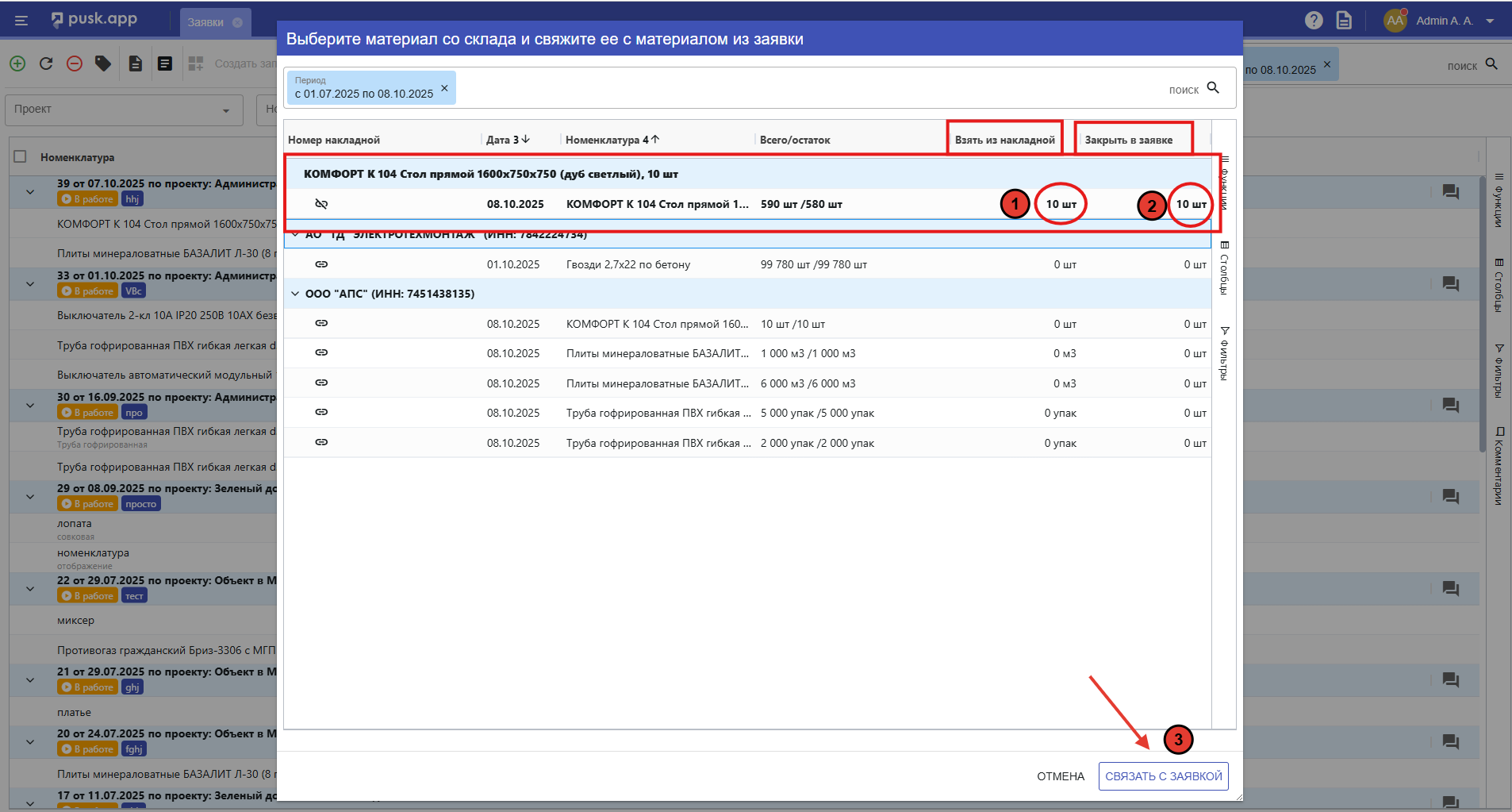
Task: Open the Проект dropdown
Action: 123,110
